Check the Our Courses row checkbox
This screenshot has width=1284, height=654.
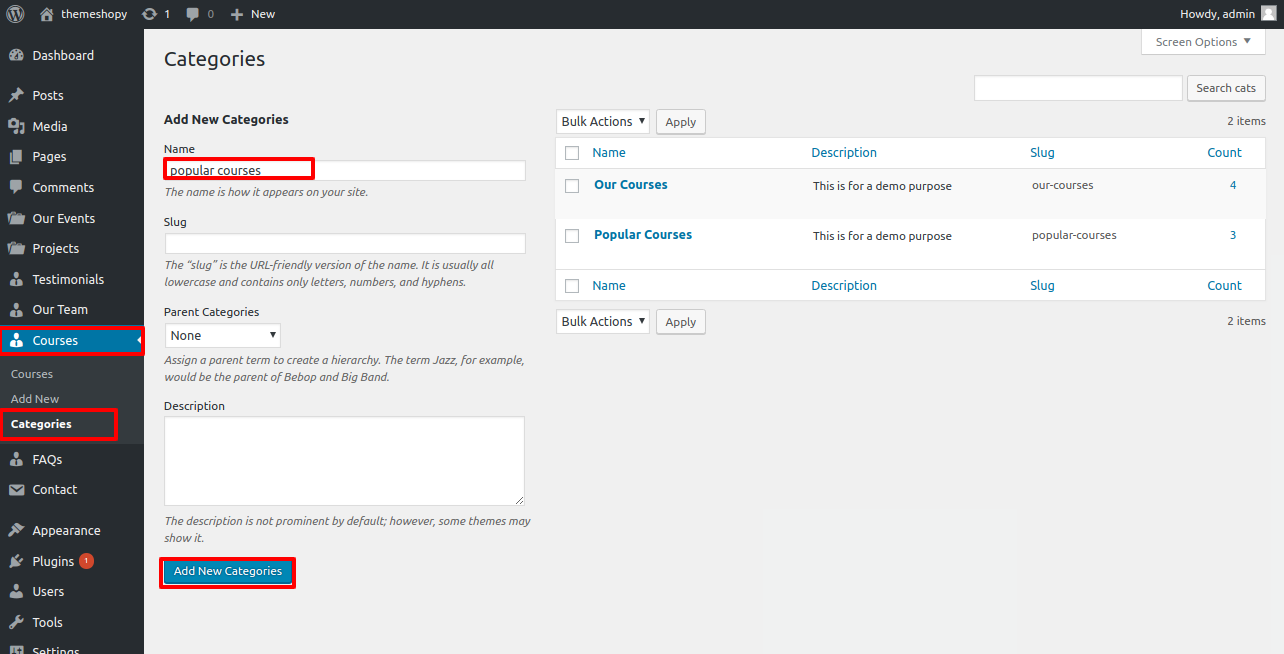pyautogui.click(x=572, y=186)
